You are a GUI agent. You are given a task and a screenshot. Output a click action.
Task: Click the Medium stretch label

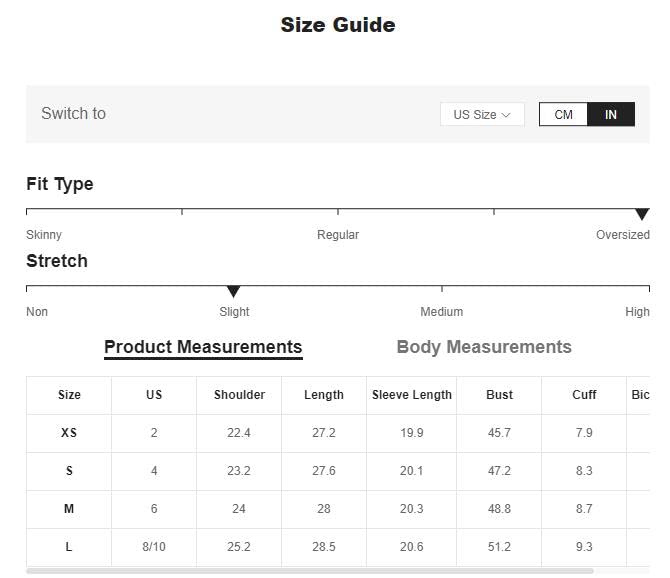pos(441,312)
